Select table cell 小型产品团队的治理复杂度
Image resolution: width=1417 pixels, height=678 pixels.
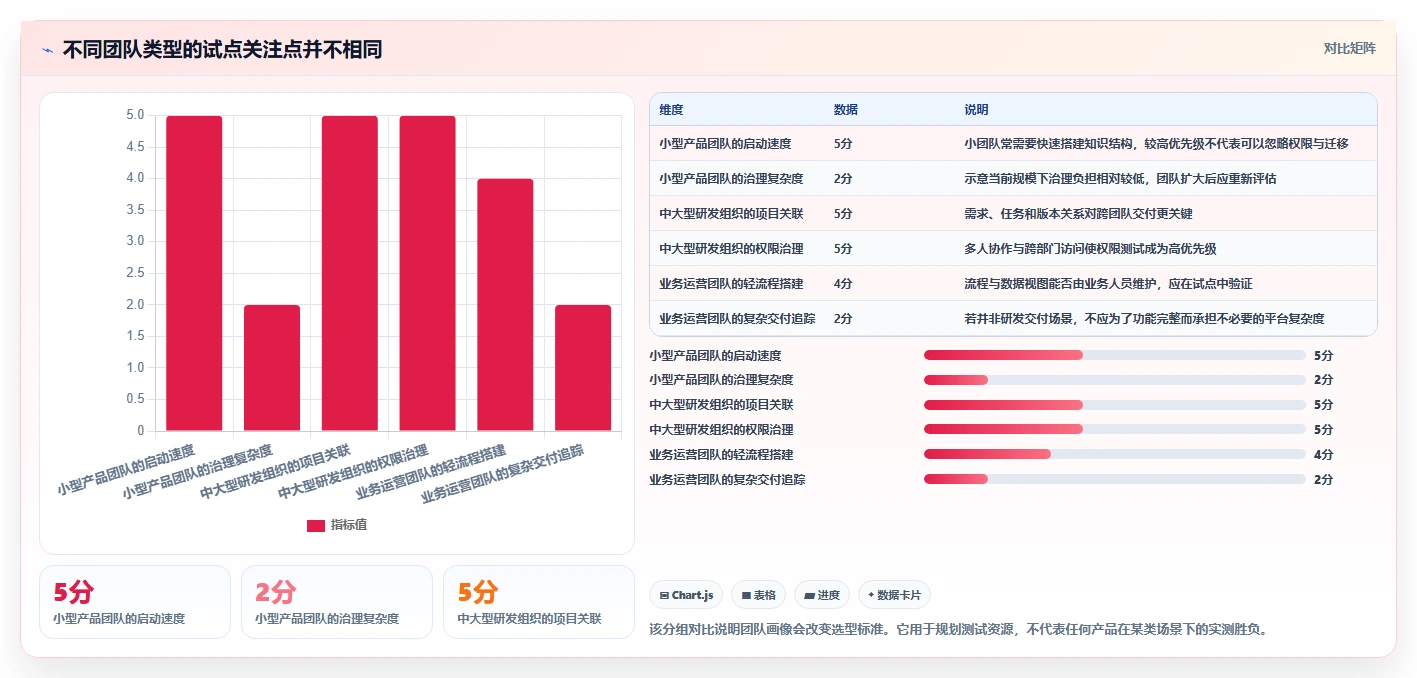731,179
